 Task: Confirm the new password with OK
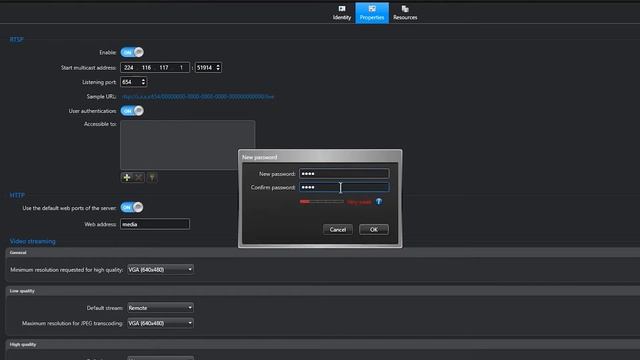(x=373, y=229)
